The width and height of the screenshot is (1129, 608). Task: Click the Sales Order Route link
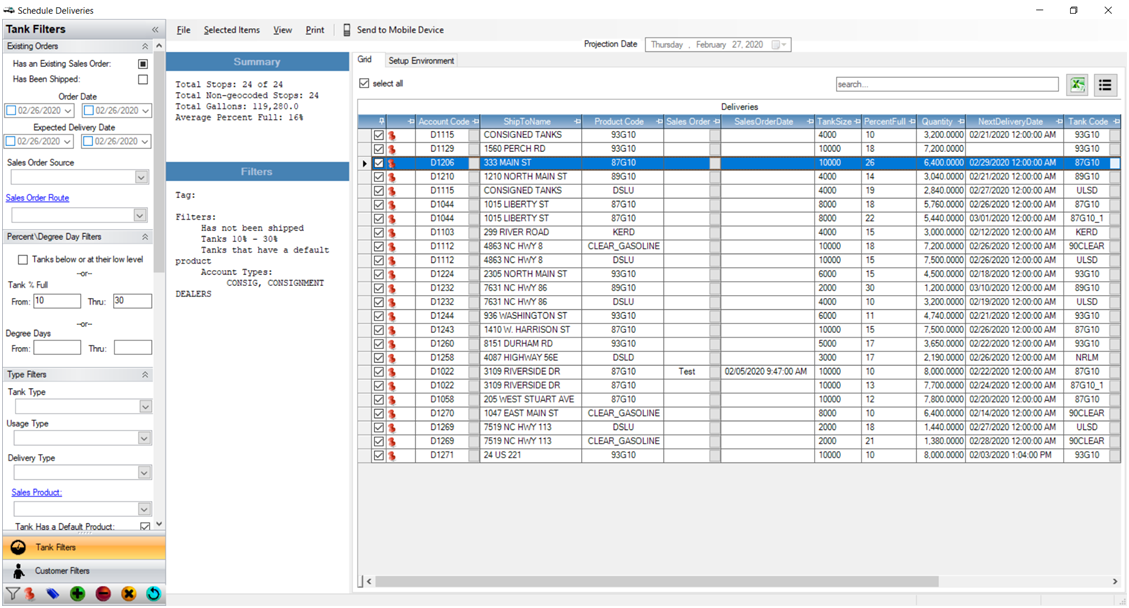pos(37,198)
